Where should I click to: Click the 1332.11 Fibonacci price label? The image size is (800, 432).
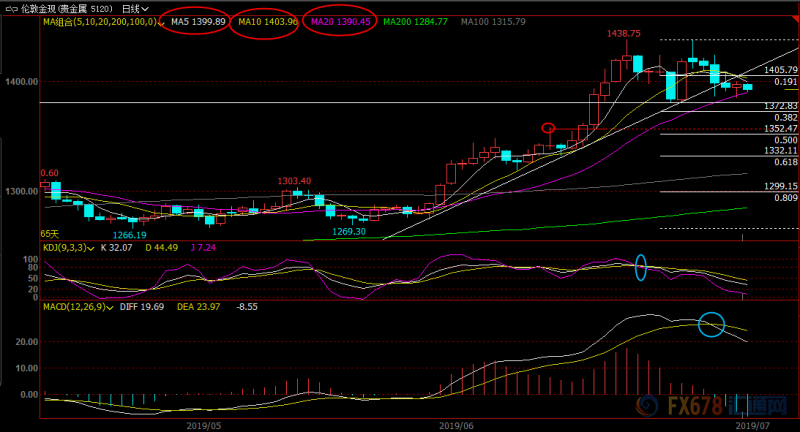point(781,150)
